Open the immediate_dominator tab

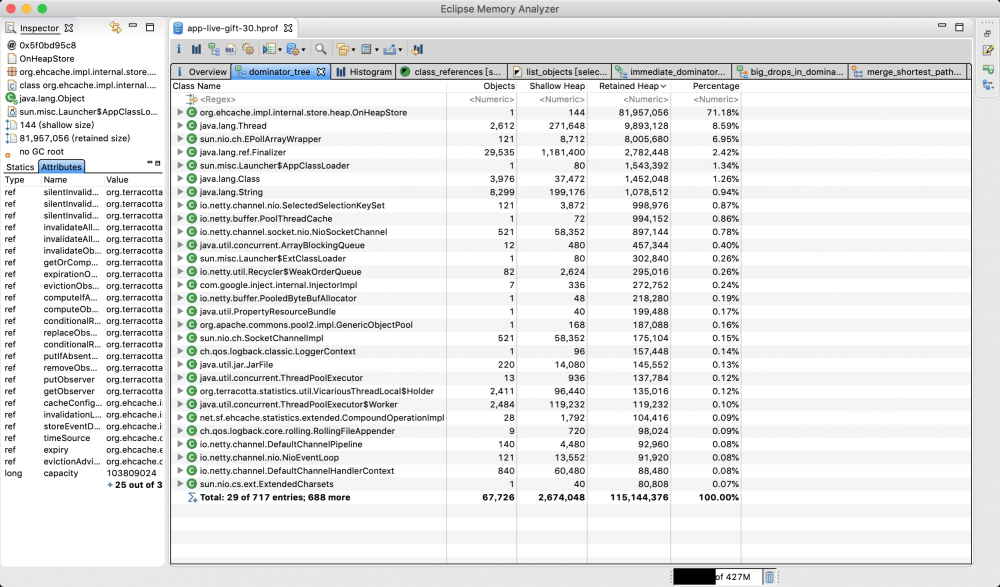tap(671, 72)
